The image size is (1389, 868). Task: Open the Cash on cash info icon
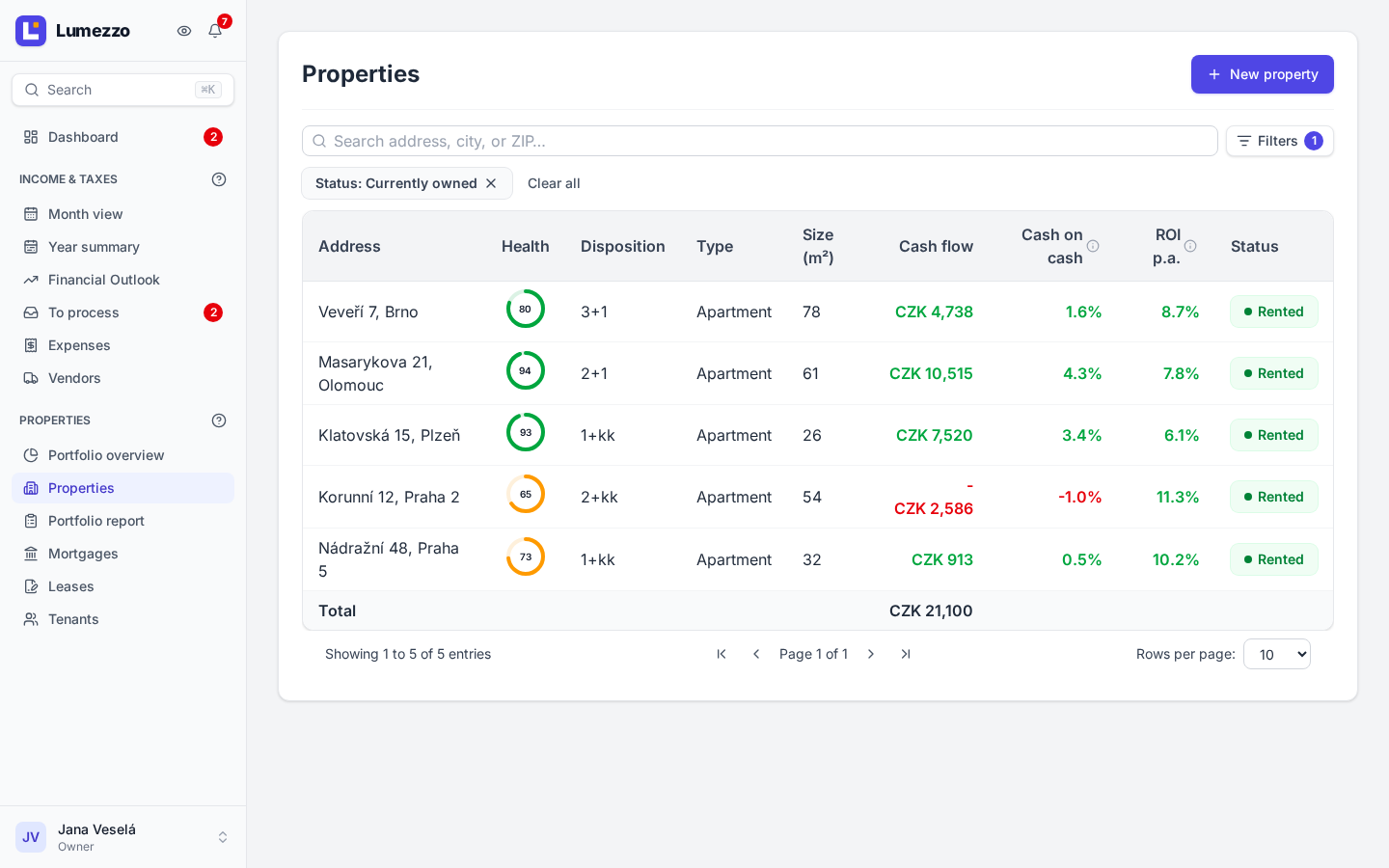click(1093, 246)
